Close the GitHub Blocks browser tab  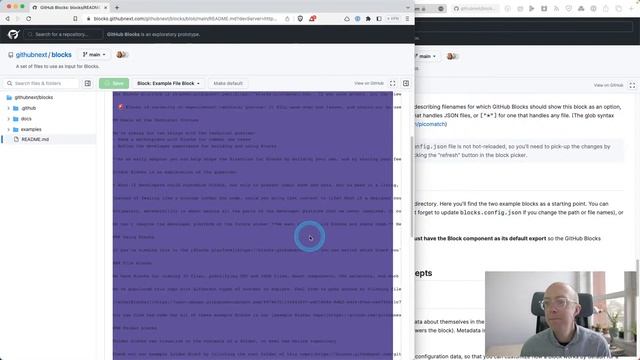click(106, 7)
